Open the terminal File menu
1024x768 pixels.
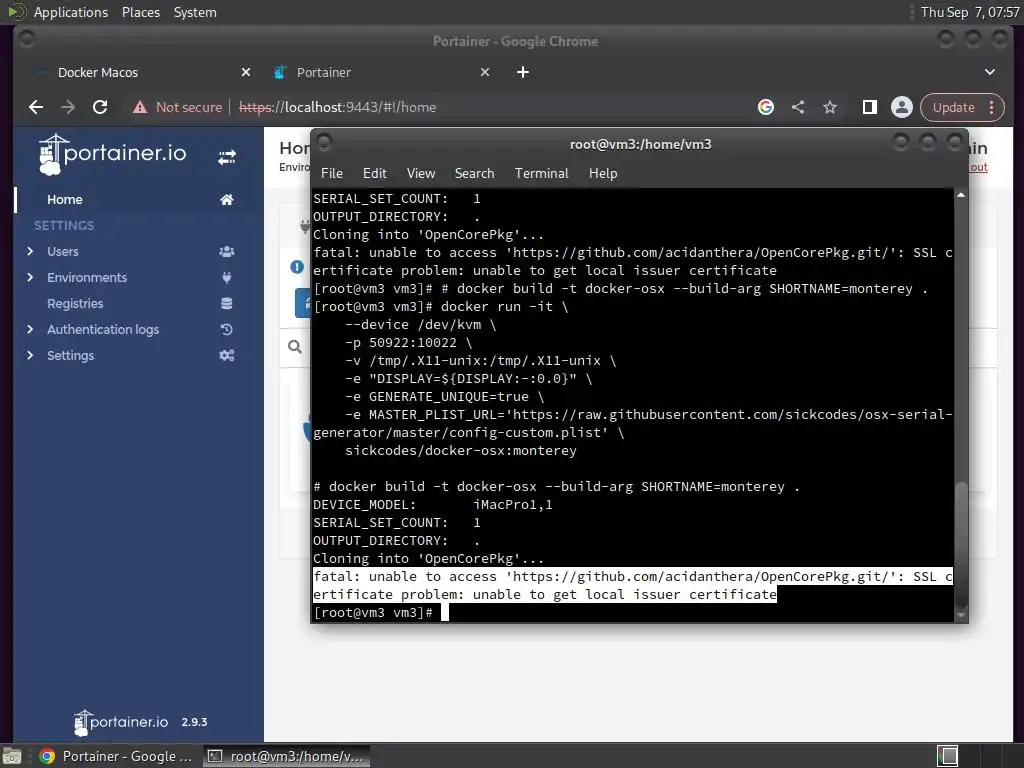(x=332, y=173)
